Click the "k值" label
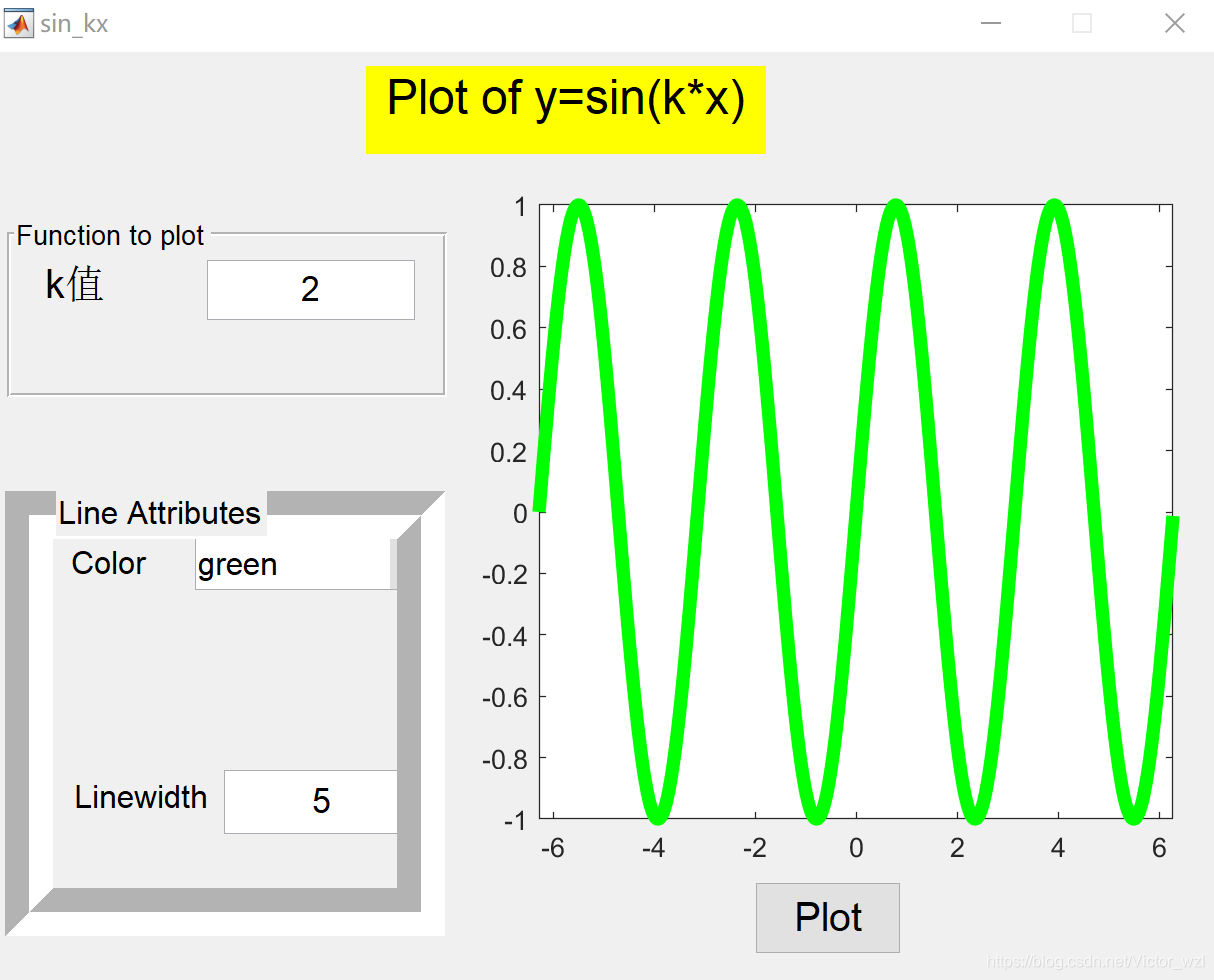The image size is (1214, 980). pyautogui.click(x=75, y=286)
